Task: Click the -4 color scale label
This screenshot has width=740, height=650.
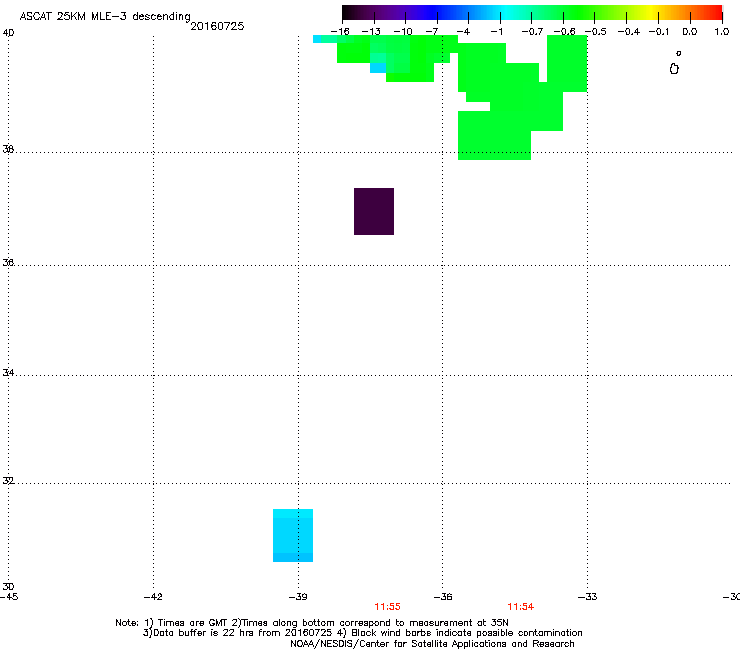Action: 463,32
